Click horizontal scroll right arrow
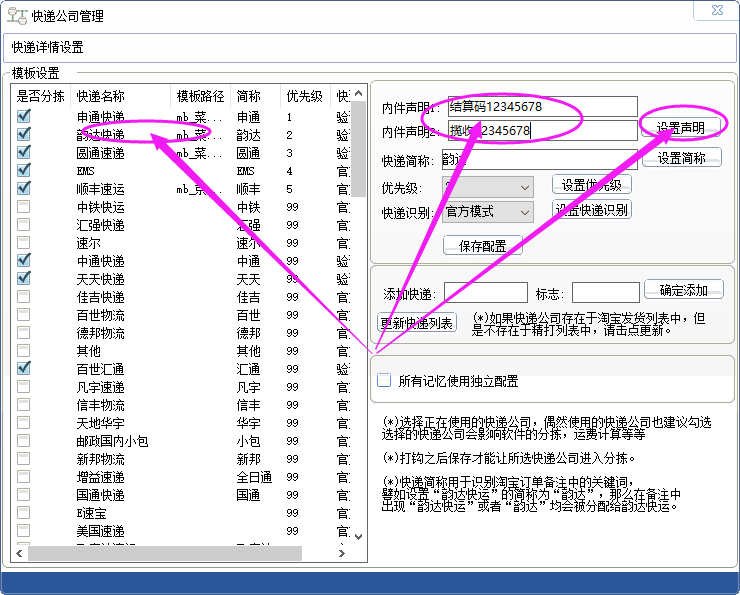 point(342,553)
